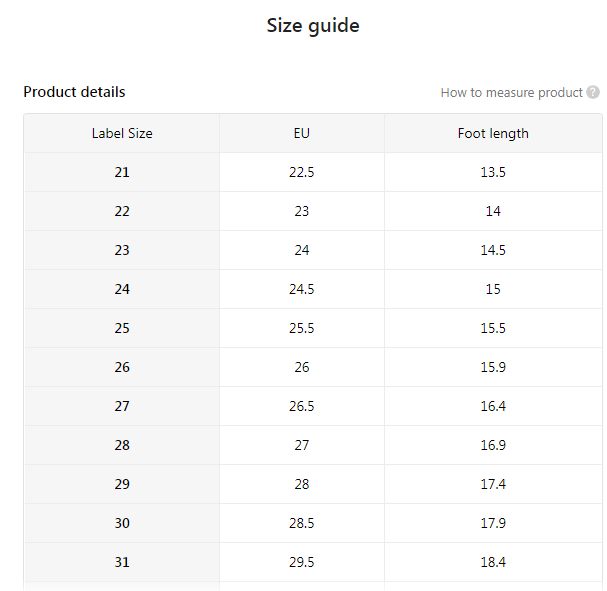Select EU size 28.5 cell
Screen dimensions: 607x591
[x=302, y=523]
